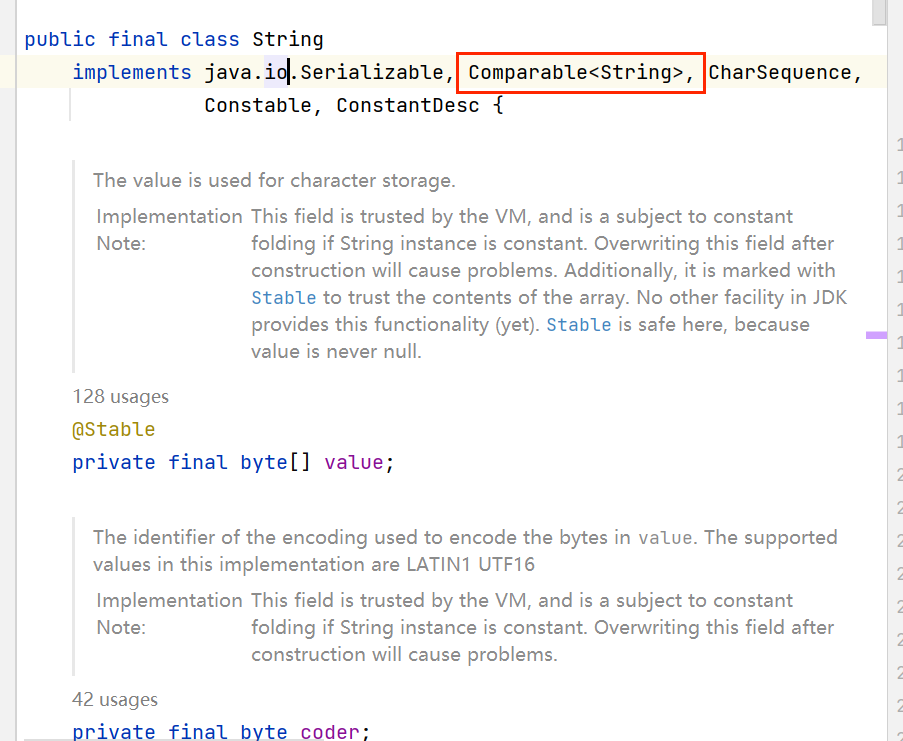903x741 pixels.
Task: Click the Stable link before 'is safe here'
Action: tap(578, 325)
